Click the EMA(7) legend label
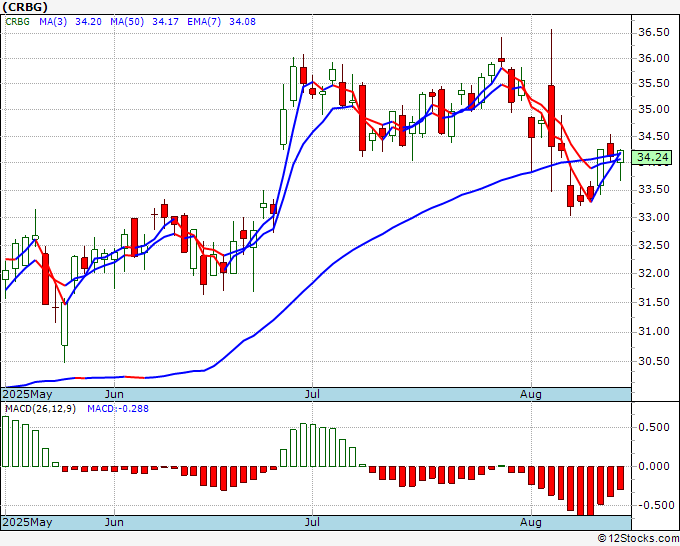680x546 pixels. click(204, 21)
